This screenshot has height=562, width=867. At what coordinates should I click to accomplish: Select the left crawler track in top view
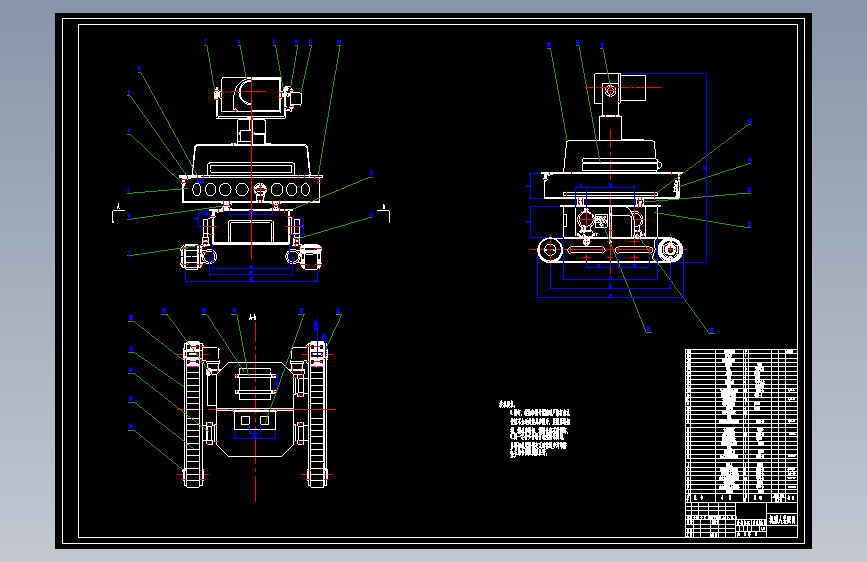pos(193,415)
